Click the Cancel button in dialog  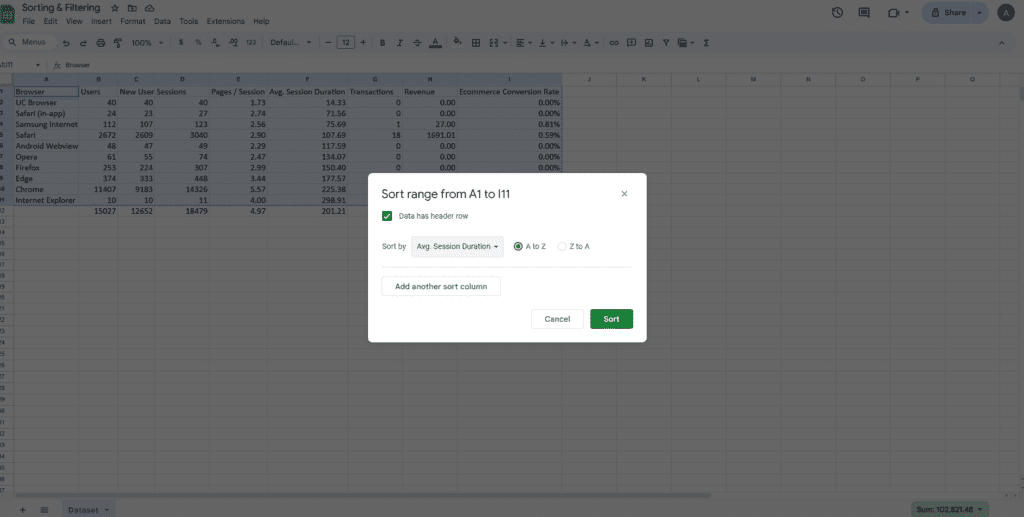[x=557, y=319]
